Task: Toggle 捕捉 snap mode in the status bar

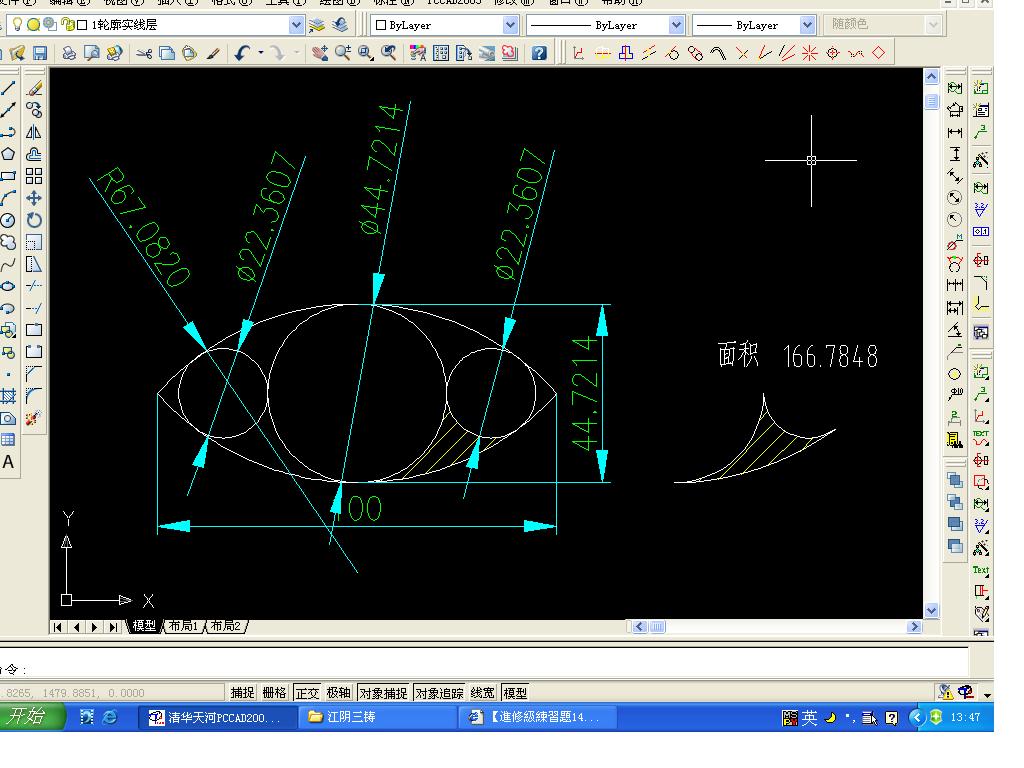Action: point(242,693)
